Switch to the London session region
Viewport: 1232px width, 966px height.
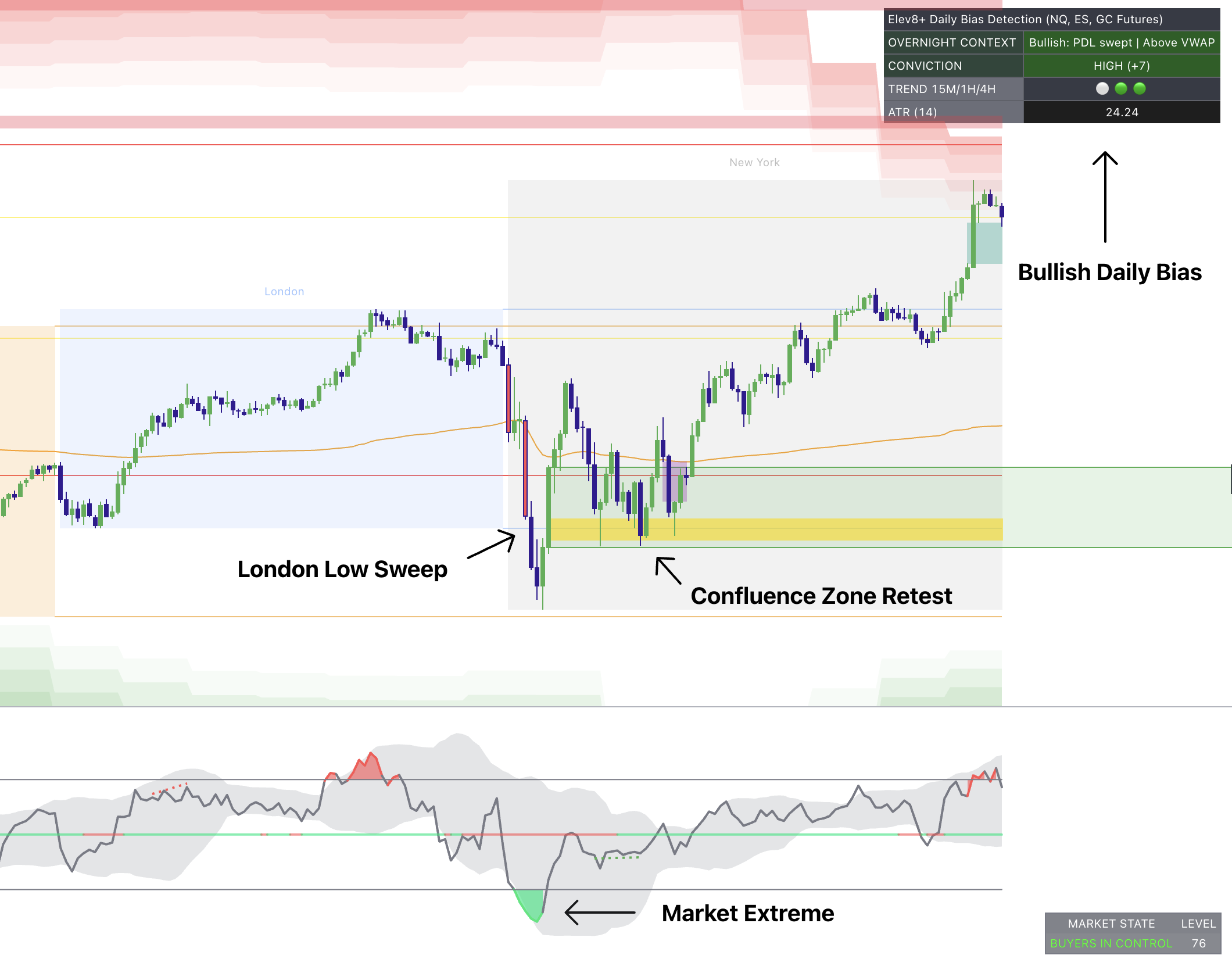point(284,291)
